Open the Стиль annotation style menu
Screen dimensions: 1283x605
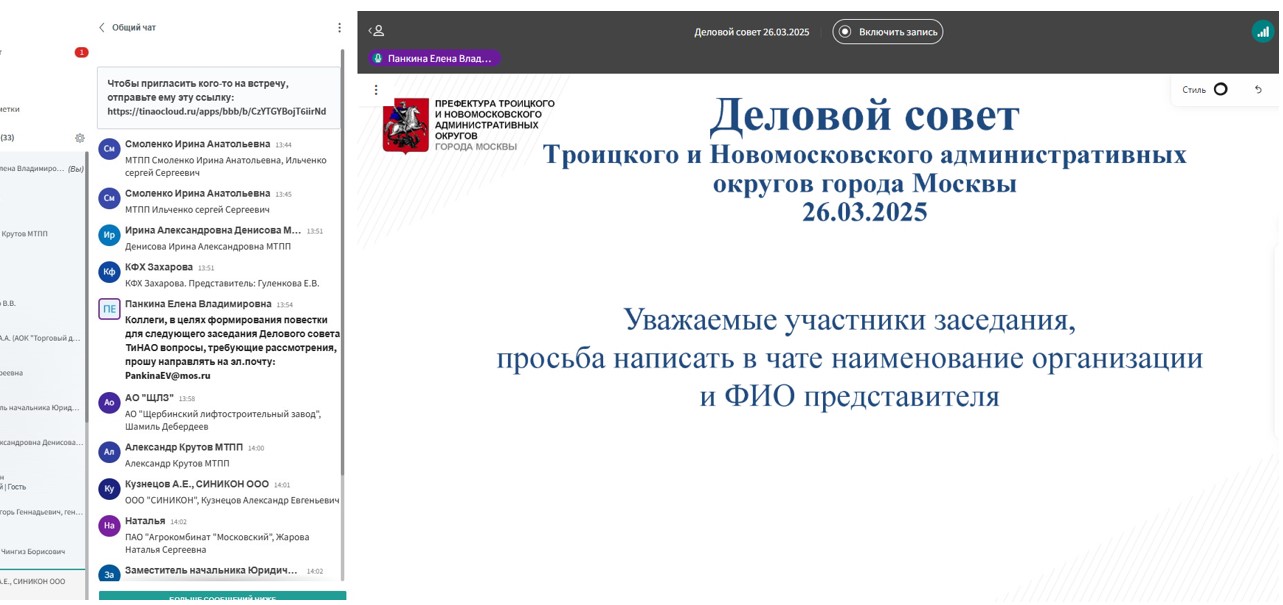click(1197, 89)
